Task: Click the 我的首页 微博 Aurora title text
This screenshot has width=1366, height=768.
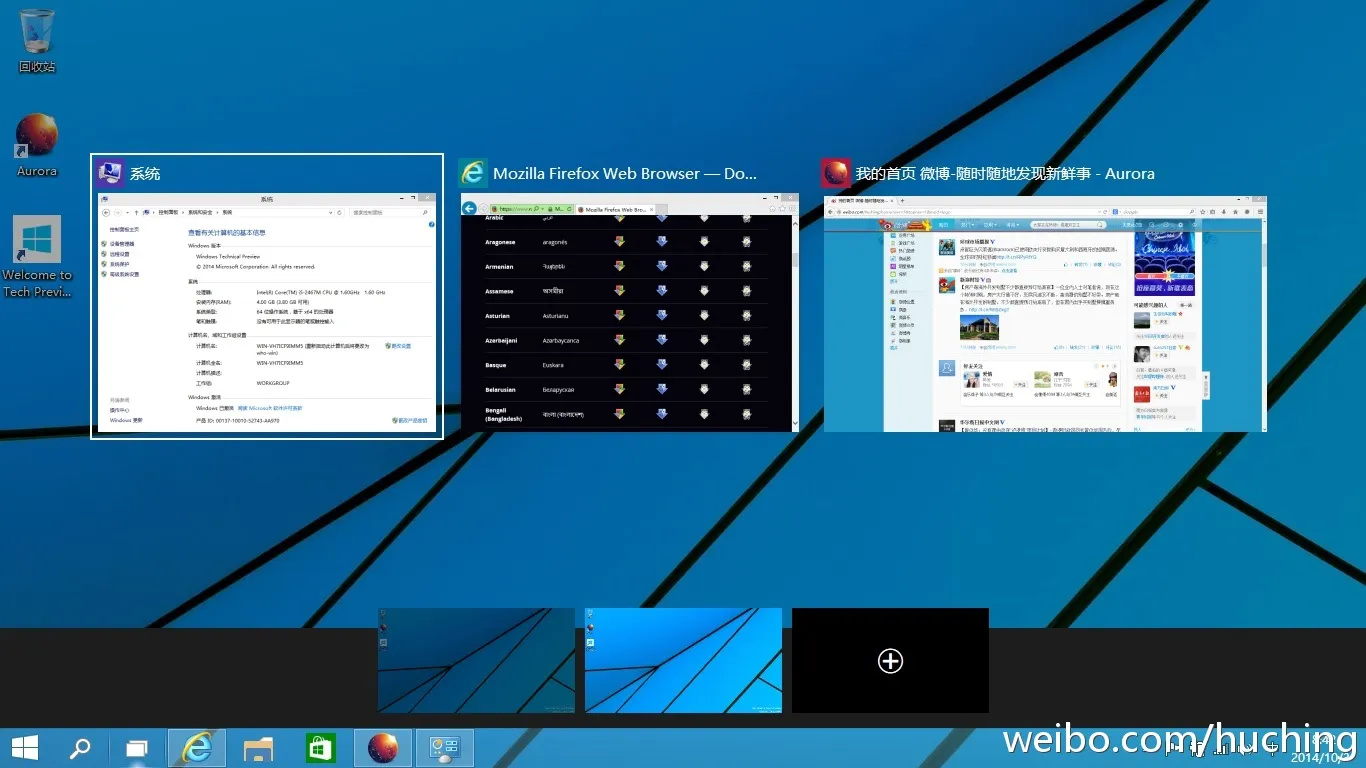Action: point(1005,174)
